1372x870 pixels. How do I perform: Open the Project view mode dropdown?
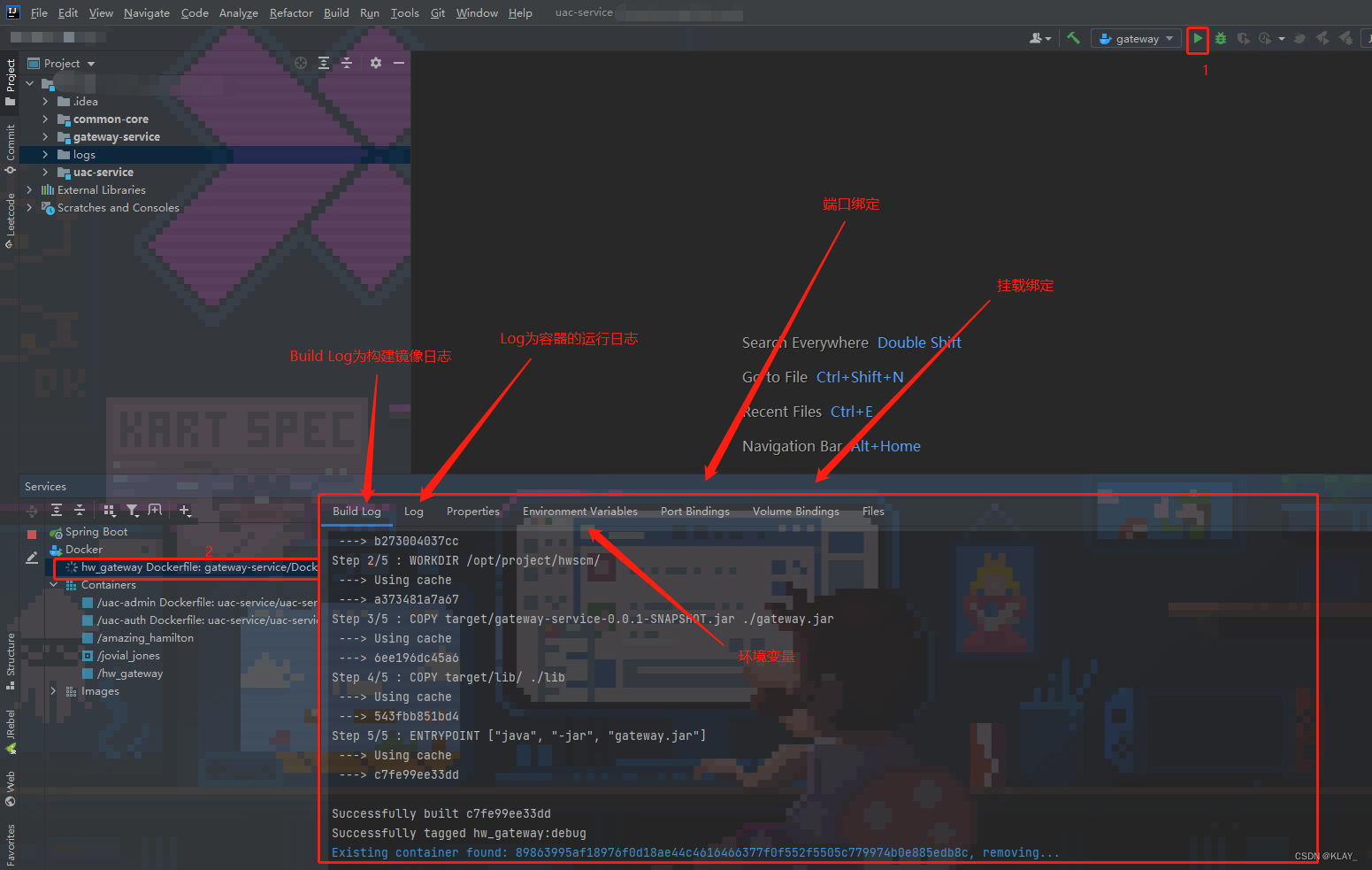click(62, 63)
